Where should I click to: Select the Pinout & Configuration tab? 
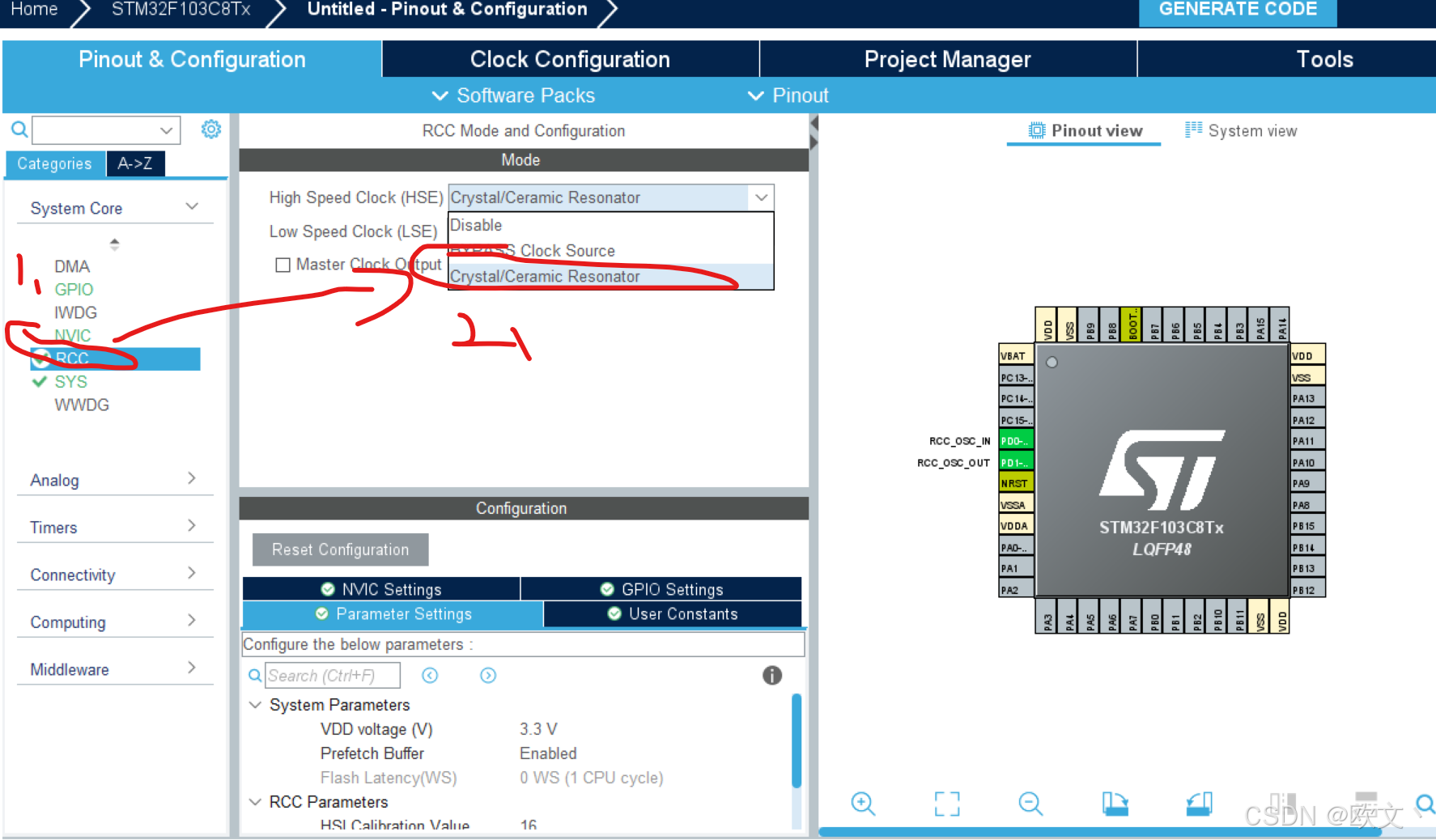pos(192,59)
